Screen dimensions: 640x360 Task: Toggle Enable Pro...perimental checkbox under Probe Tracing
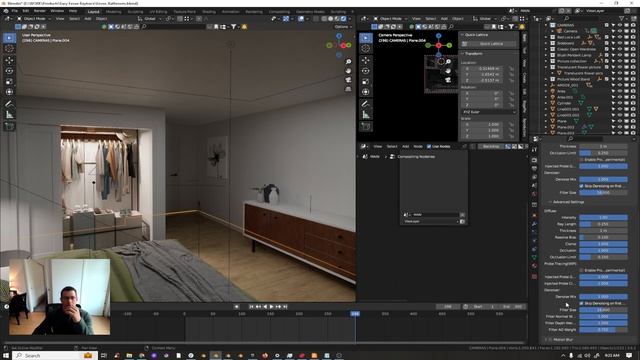pyautogui.click(x=581, y=270)
